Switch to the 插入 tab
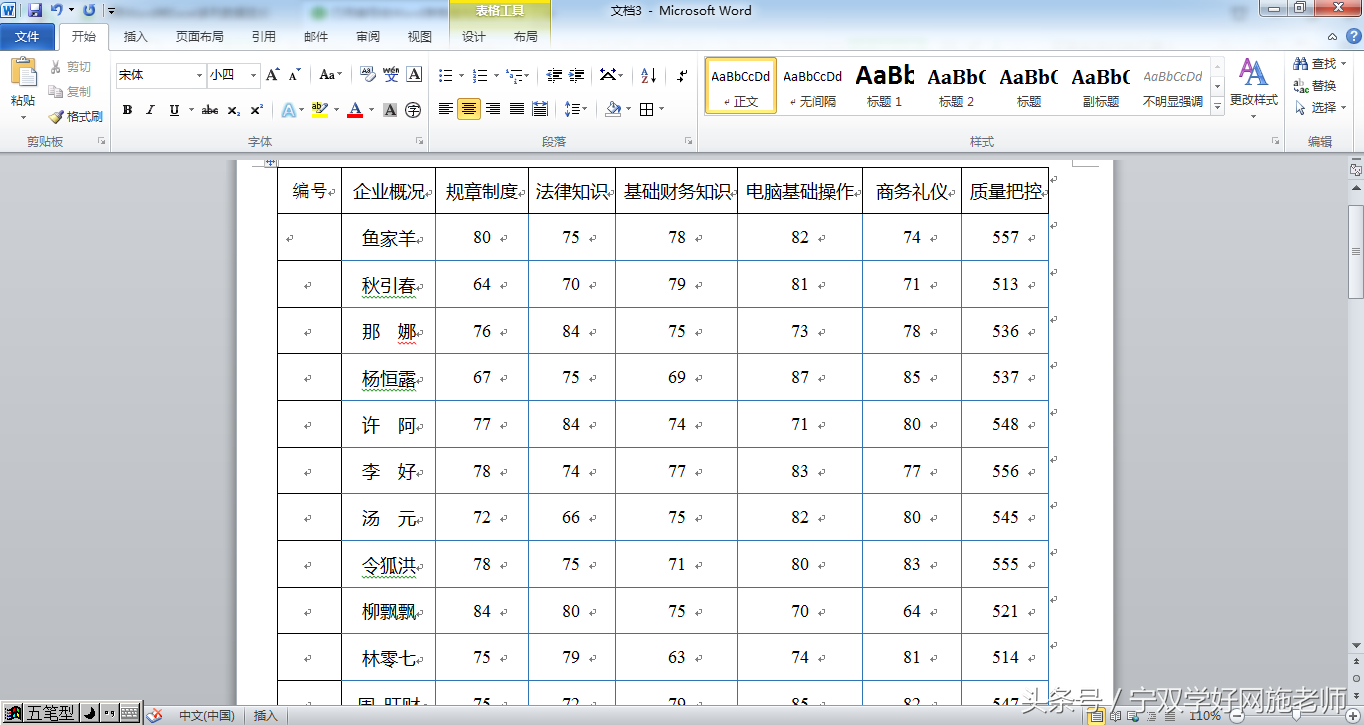This screenshot has height=725, width=1364. click(135, 36)
